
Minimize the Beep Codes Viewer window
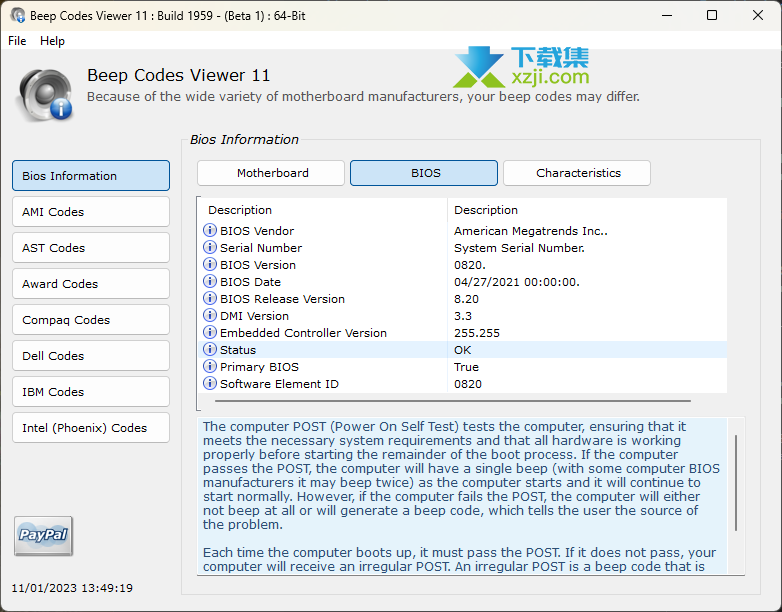coord(667,15)
